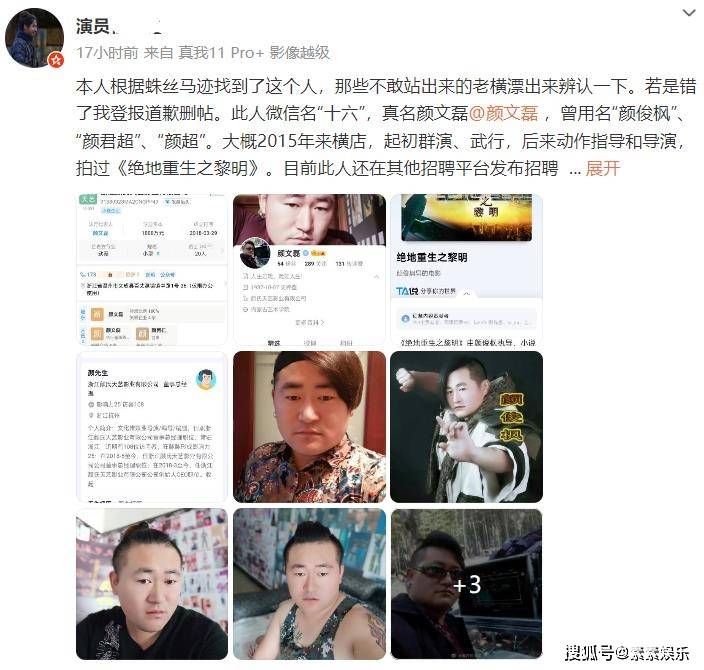This screenshot has height=670, width=704.
Task: View remaining images via +3 overlay
Action: [466, 584]
